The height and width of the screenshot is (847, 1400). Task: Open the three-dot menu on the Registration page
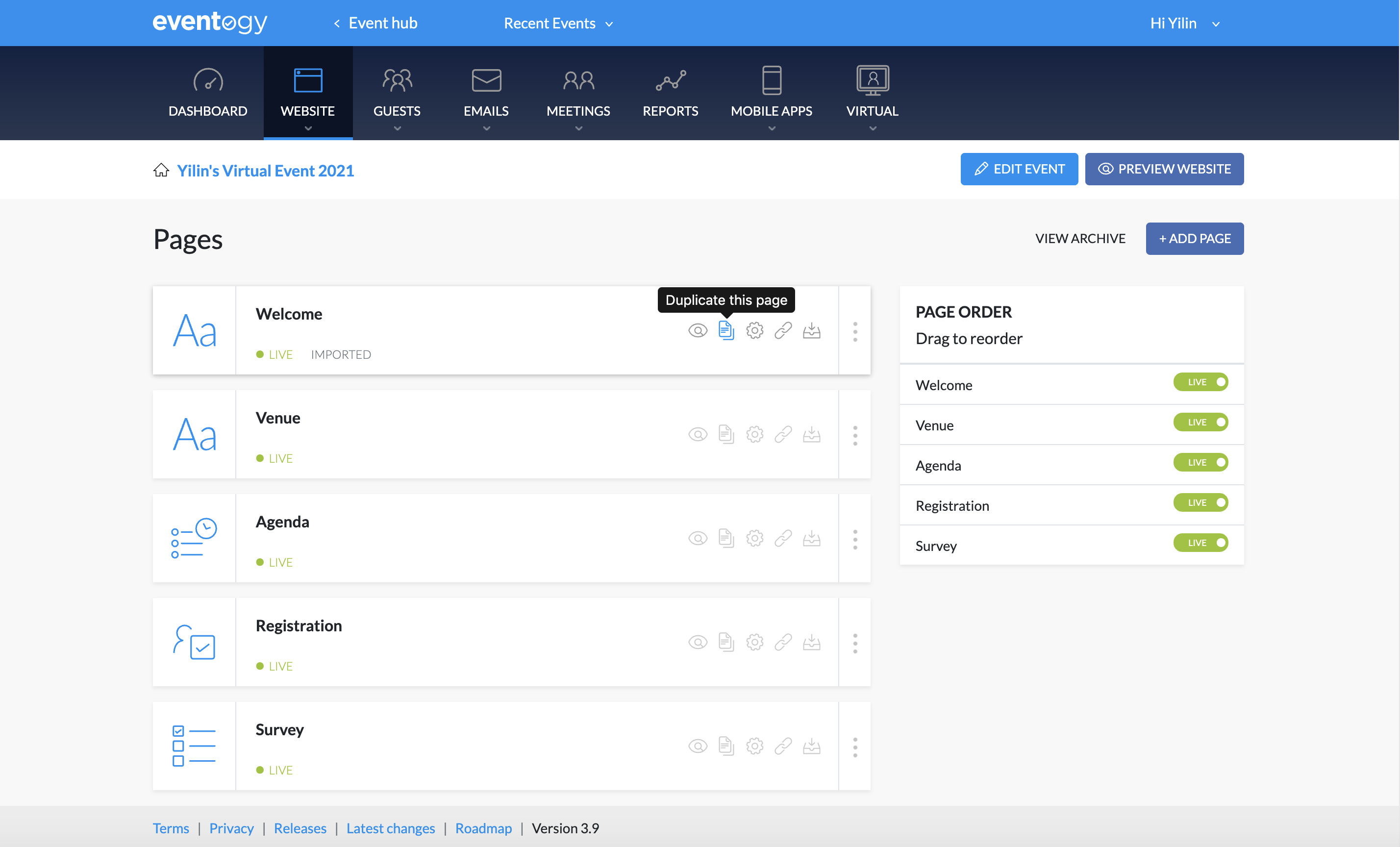854,642
